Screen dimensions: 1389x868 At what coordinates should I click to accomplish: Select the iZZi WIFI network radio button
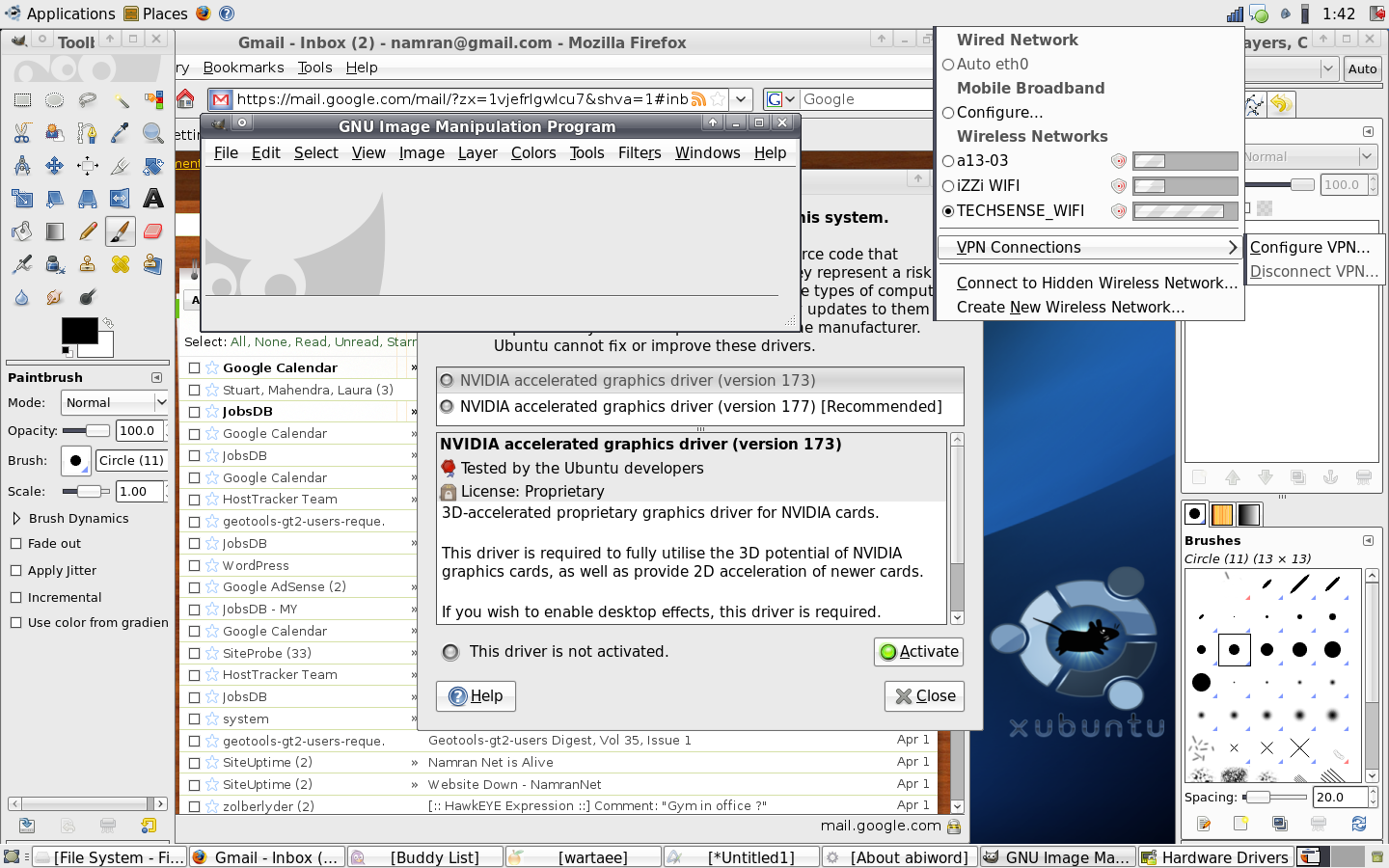point(948,186)
